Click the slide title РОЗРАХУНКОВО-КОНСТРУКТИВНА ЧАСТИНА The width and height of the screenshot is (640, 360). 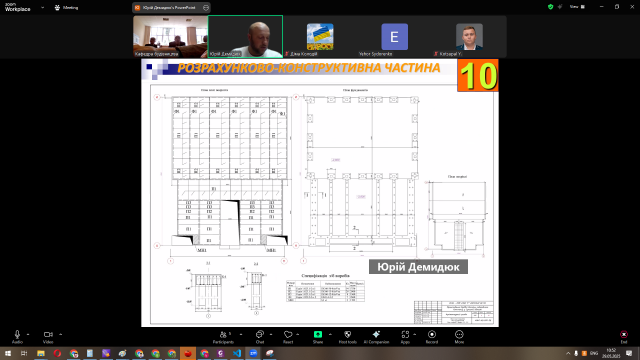tap(309, 68)
